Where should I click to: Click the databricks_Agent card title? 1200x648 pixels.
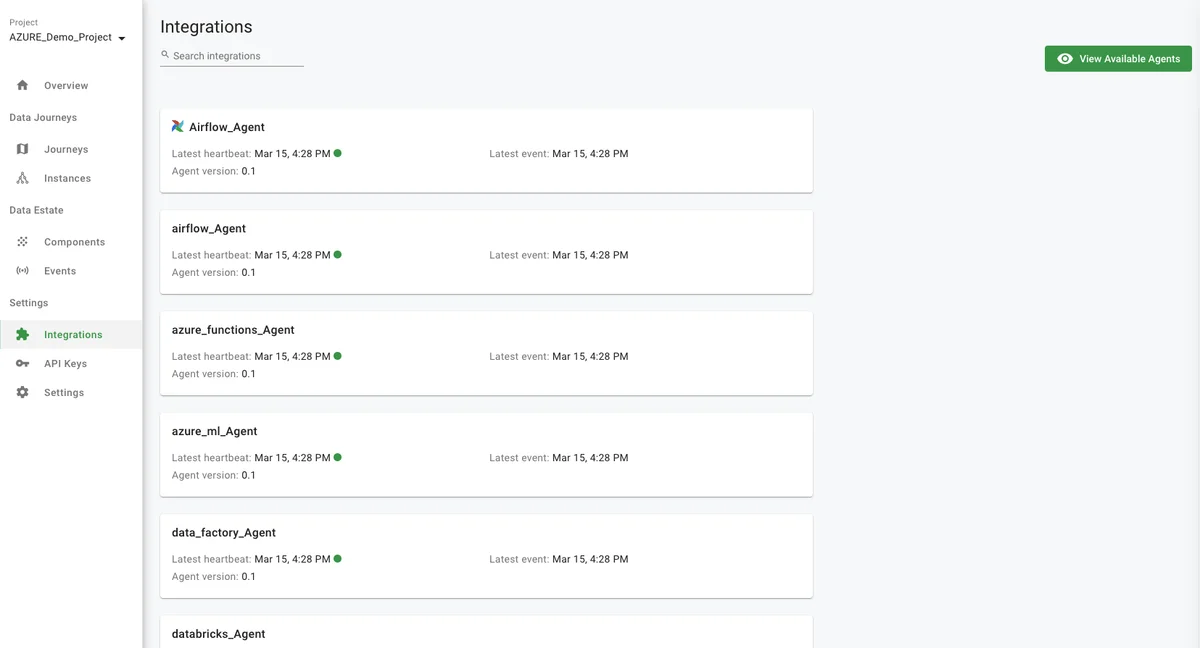pos(218,634)
